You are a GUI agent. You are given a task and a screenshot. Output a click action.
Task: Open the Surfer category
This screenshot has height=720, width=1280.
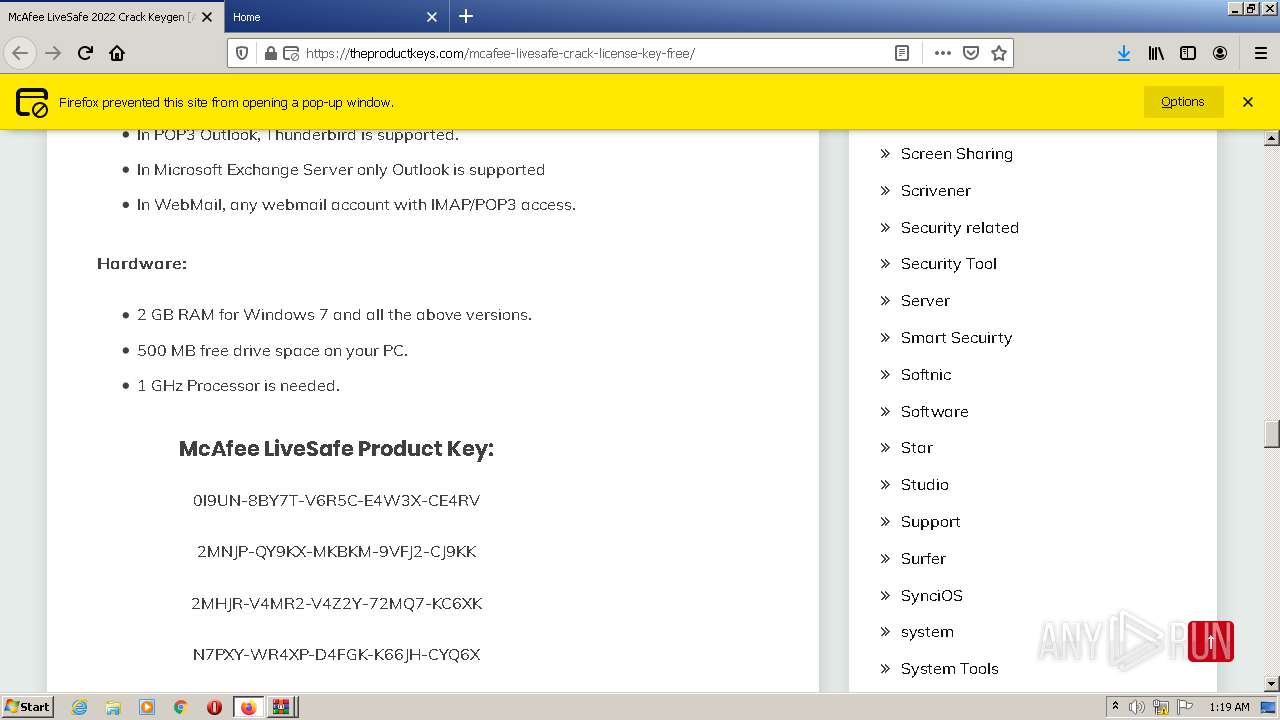[923, 559]
